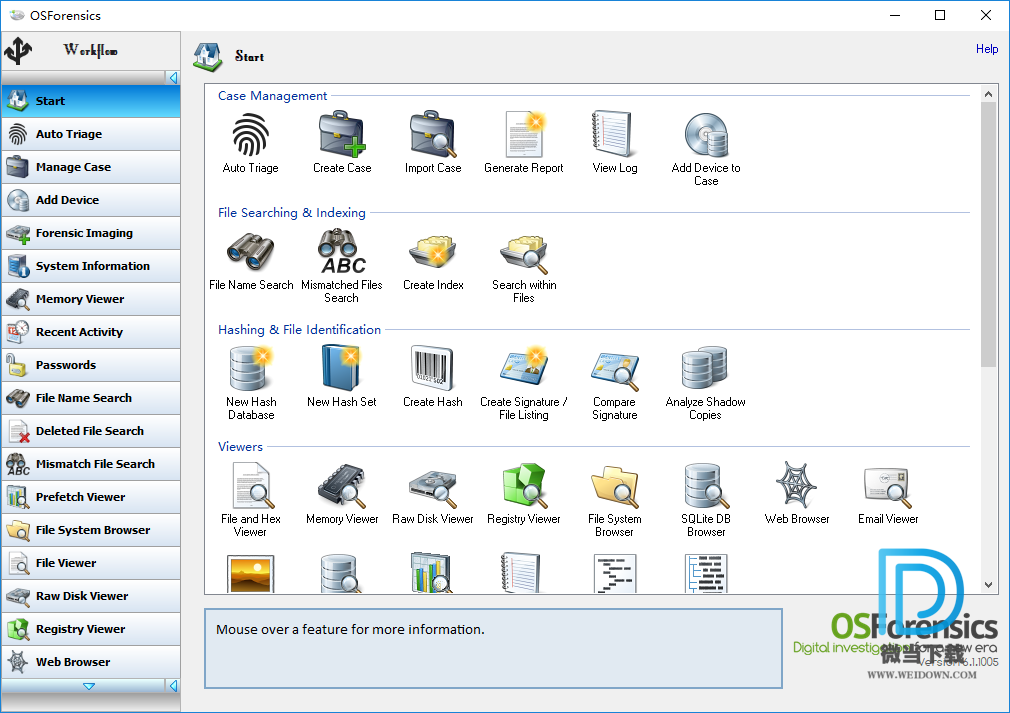Click the main panel vertical scrollbar thumb

coord(988,234)
